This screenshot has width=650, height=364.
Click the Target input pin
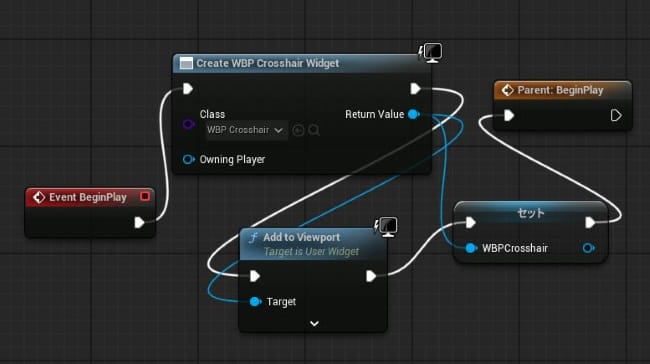click(x=256, y=302)
